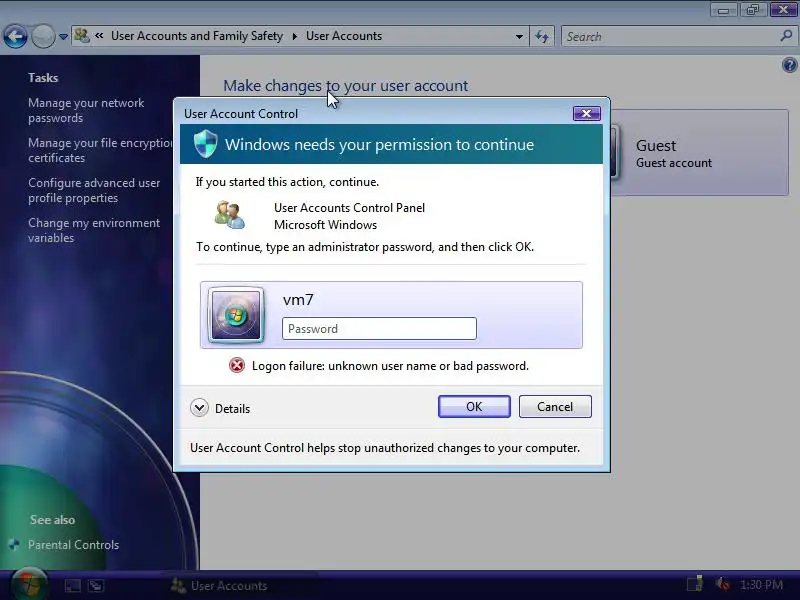The image size is (800, 600).
Task: Click the Back navigation arrow button
Action: (x=15, y=37)
